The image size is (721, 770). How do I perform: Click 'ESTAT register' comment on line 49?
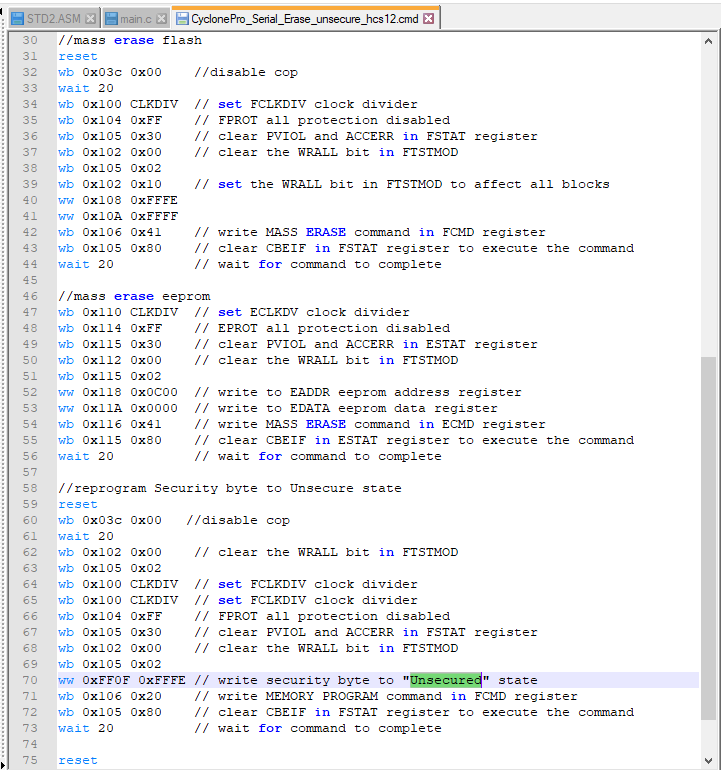tap(481, 344)
